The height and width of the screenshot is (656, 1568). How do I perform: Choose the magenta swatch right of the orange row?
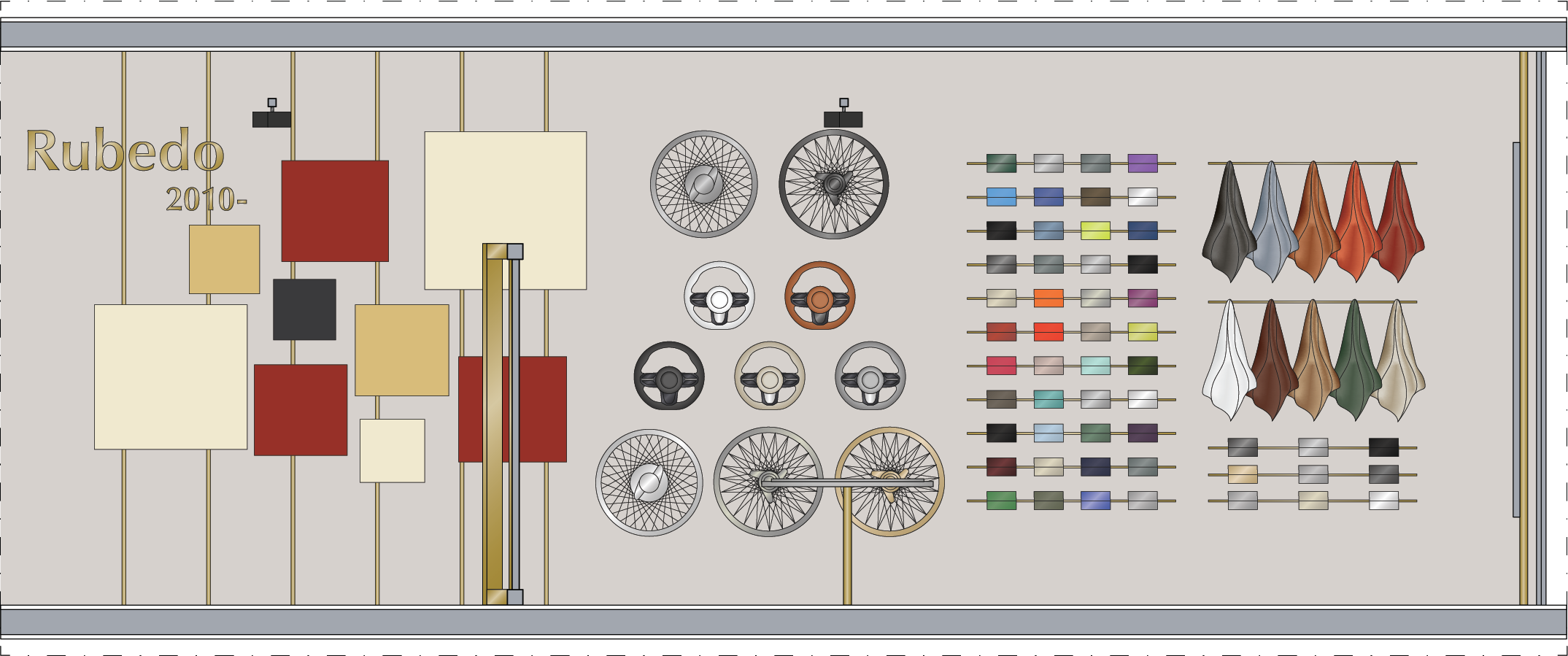(x=1143, y=298)
